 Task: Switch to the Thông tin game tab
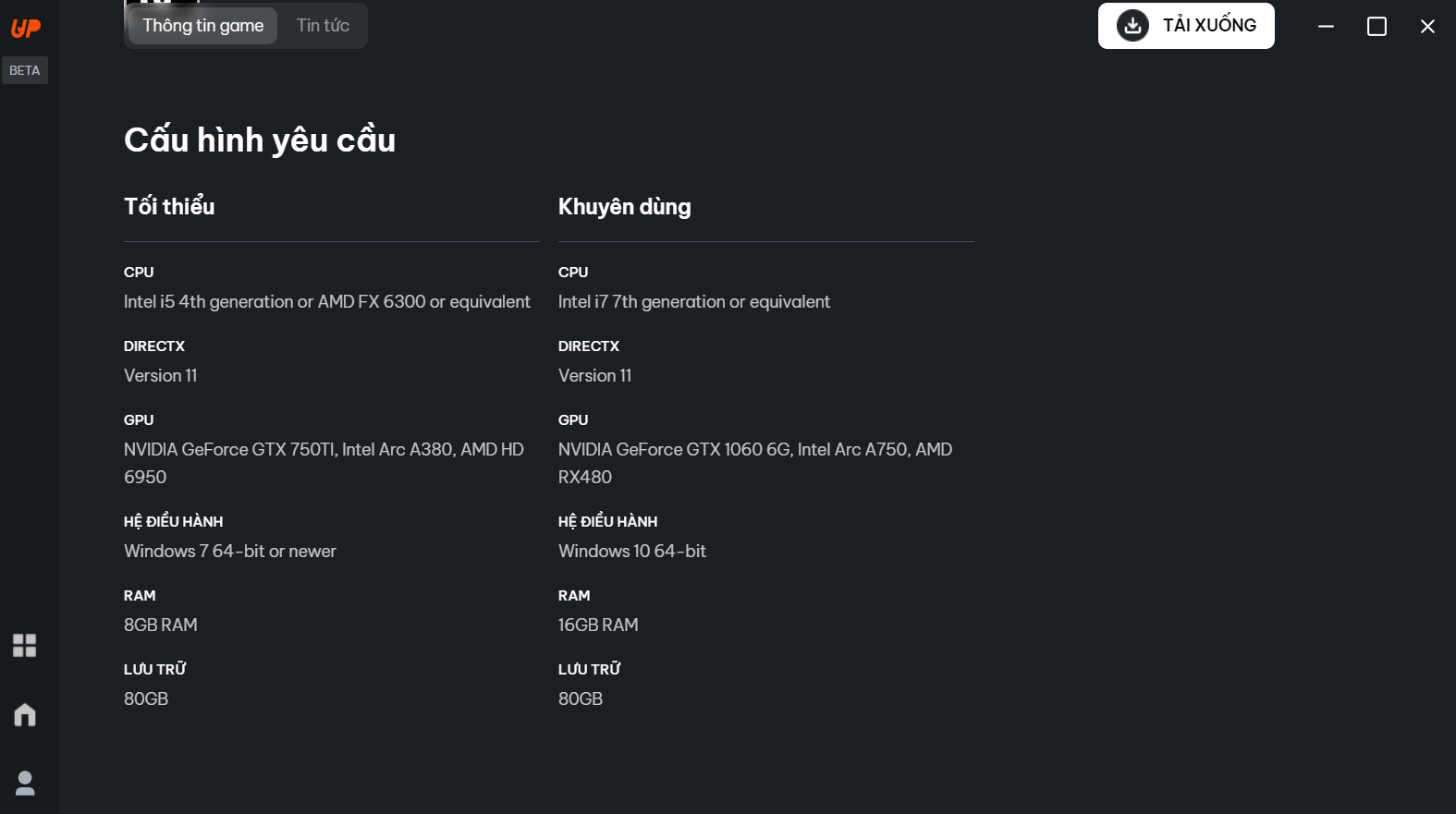coord(202,26)
